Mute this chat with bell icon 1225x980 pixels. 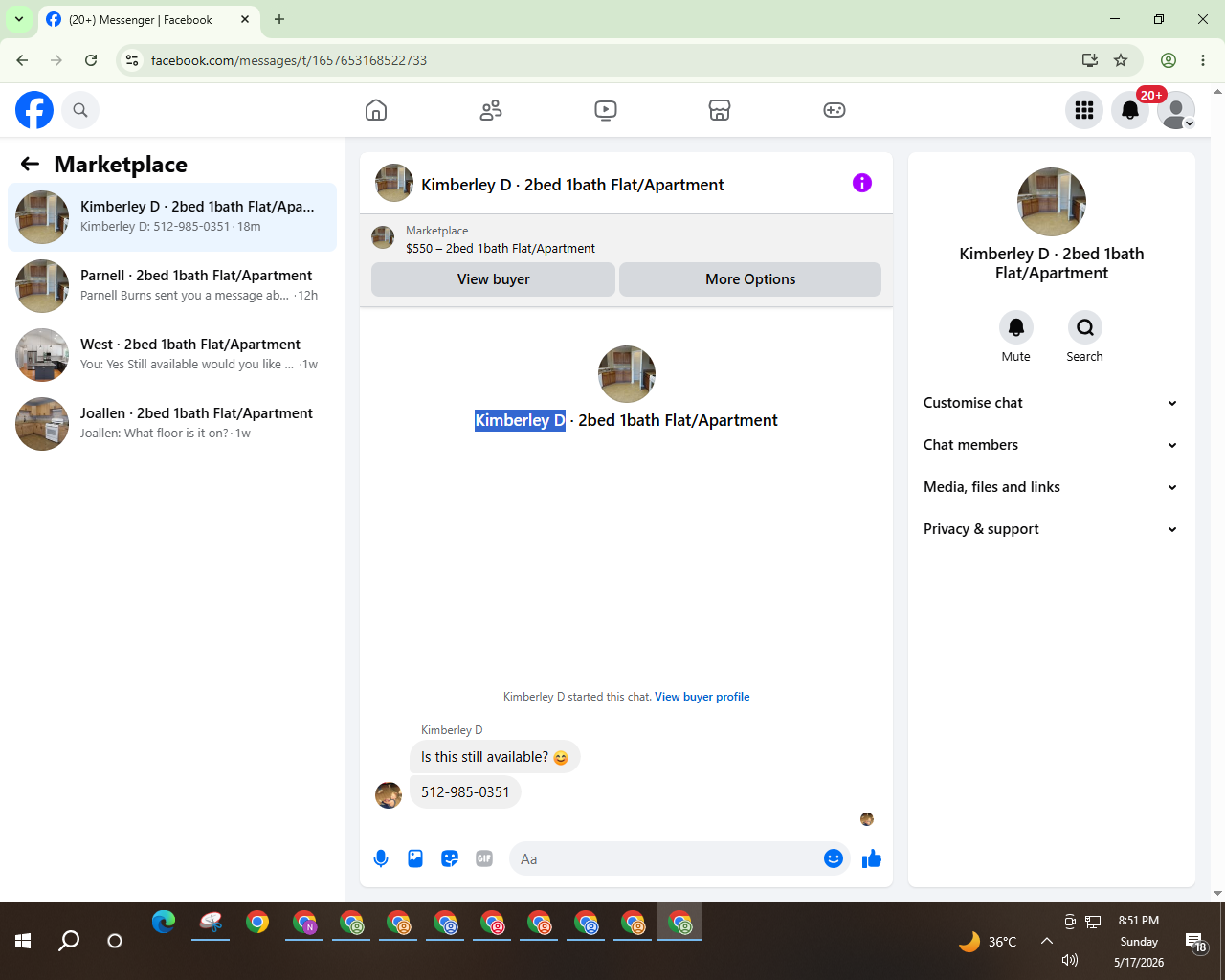[x=1016, y=327]
